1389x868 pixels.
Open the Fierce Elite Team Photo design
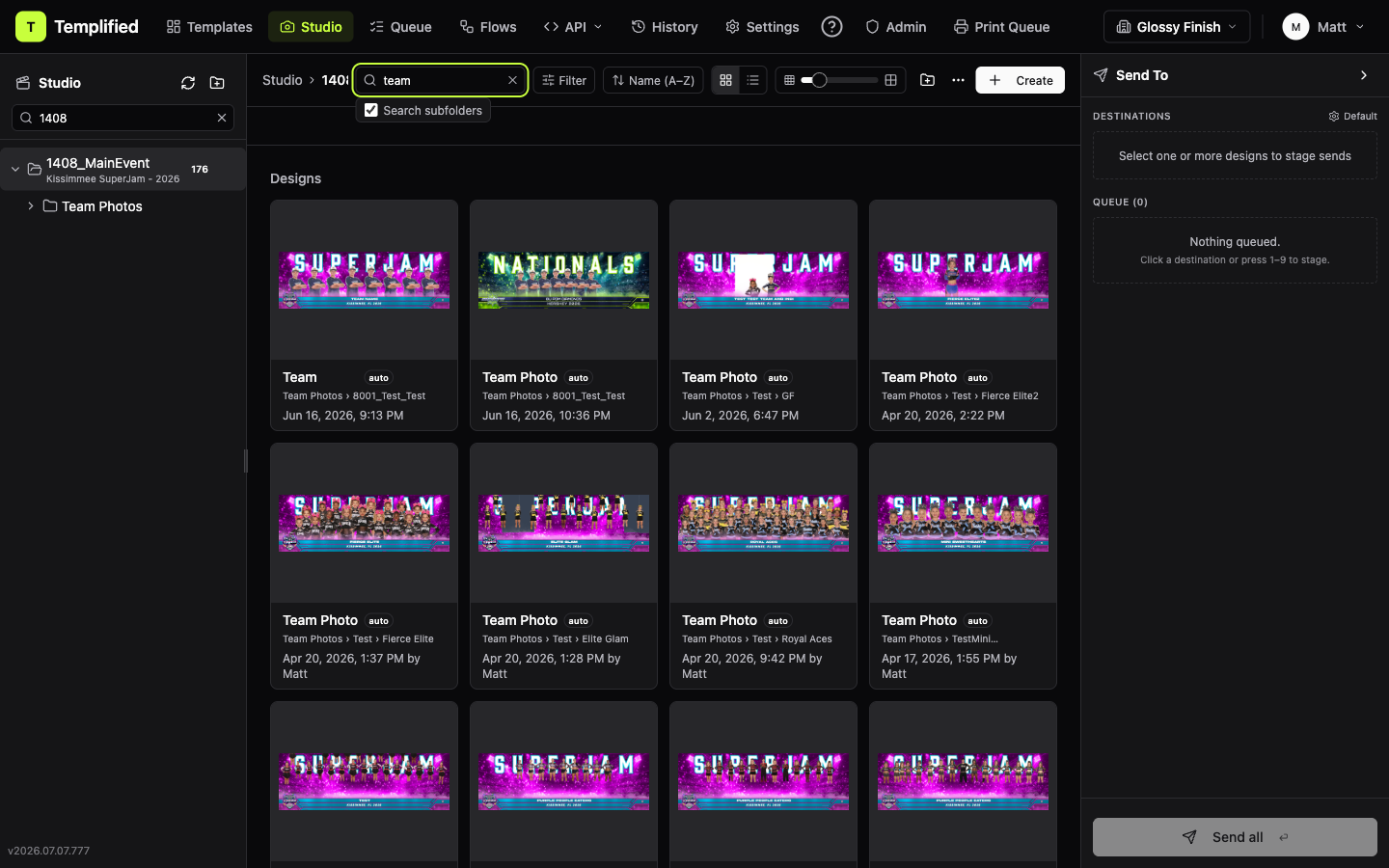coord(364,566)
